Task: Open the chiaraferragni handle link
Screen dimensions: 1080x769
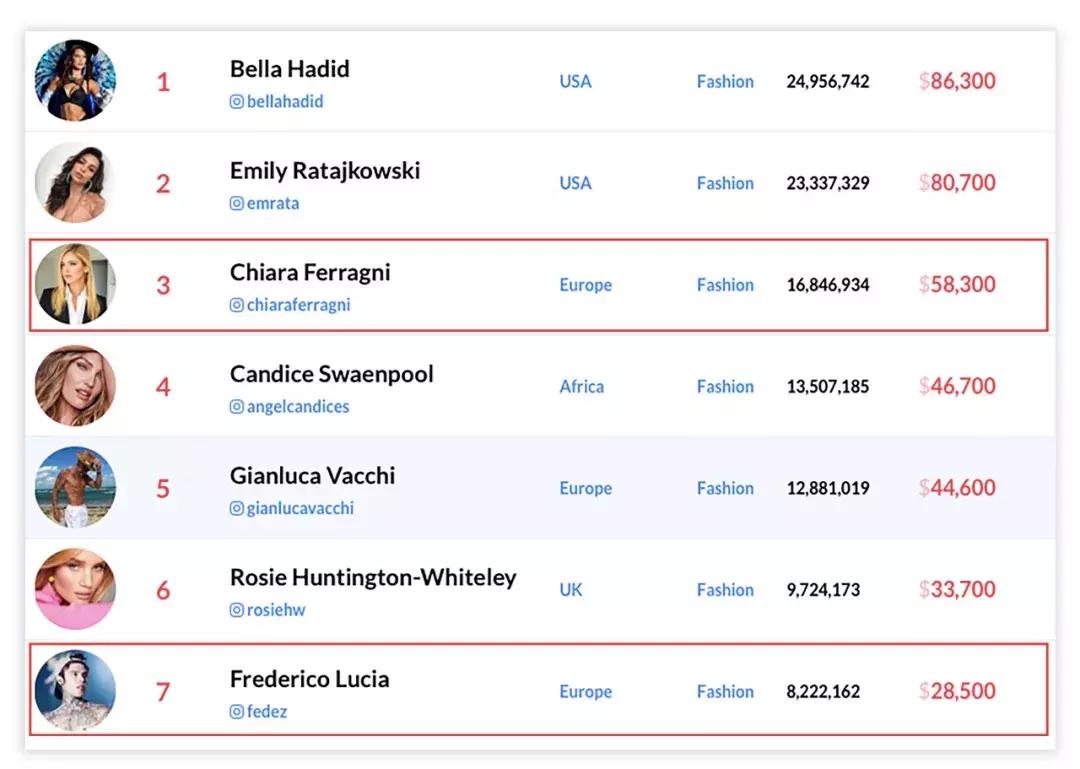Action: [298, 305]
